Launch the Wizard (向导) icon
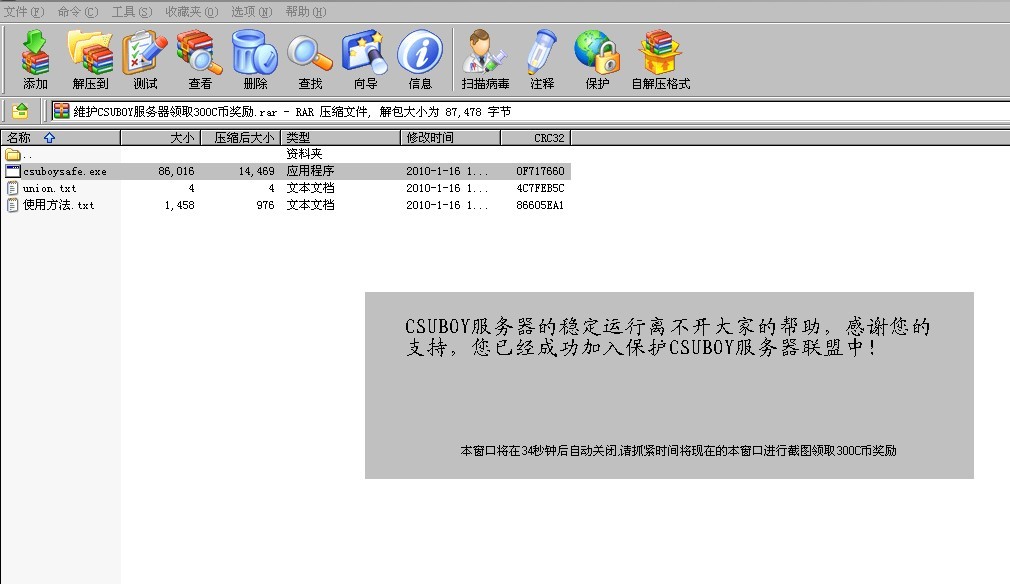Screen dimensions: 1010x584 pyautogui.click(x=365, y=53)
